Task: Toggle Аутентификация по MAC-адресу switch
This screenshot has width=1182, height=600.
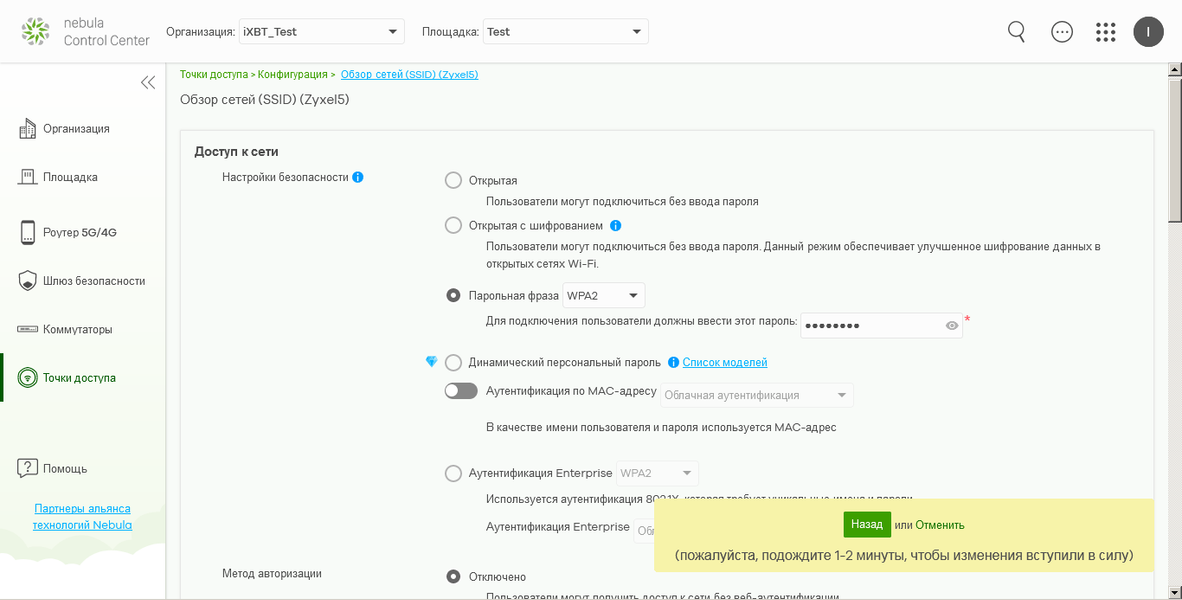Action: click(461, 391)
